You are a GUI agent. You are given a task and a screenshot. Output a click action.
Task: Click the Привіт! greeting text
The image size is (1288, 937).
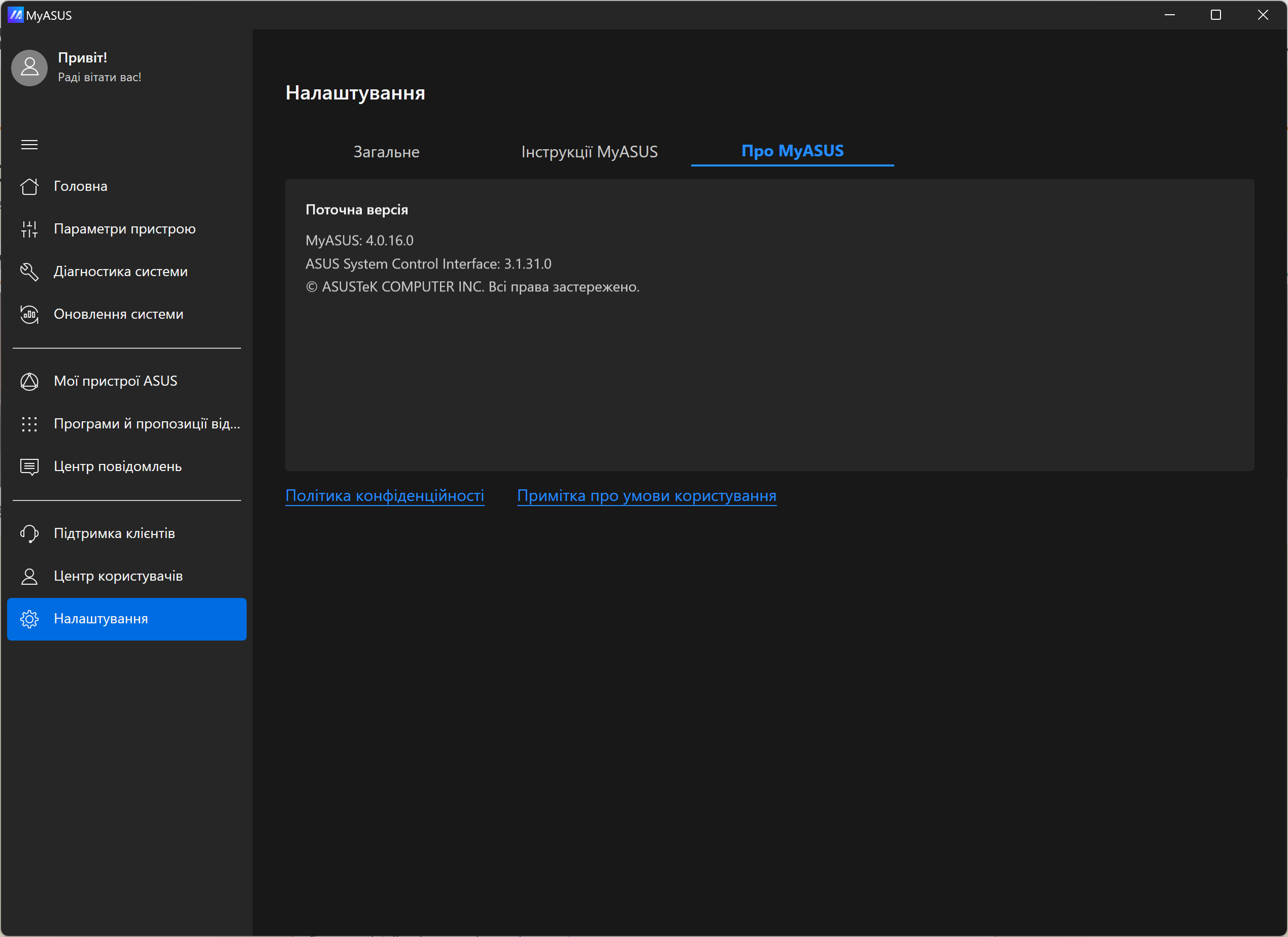coord(83,58)
